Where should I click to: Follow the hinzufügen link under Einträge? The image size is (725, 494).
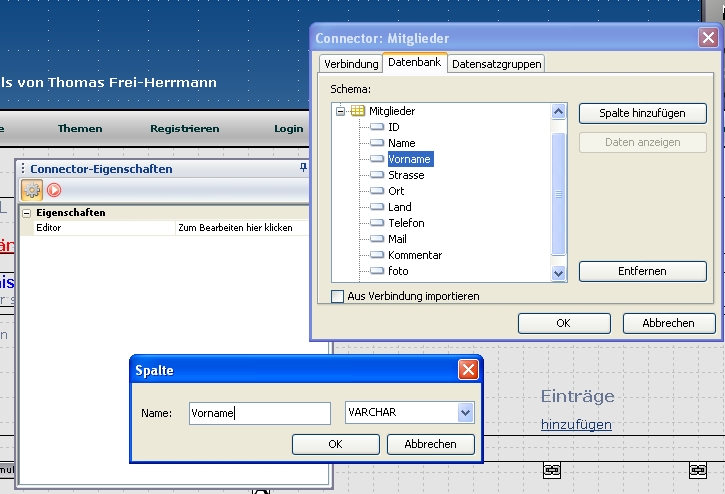click(x=576, y=424)
